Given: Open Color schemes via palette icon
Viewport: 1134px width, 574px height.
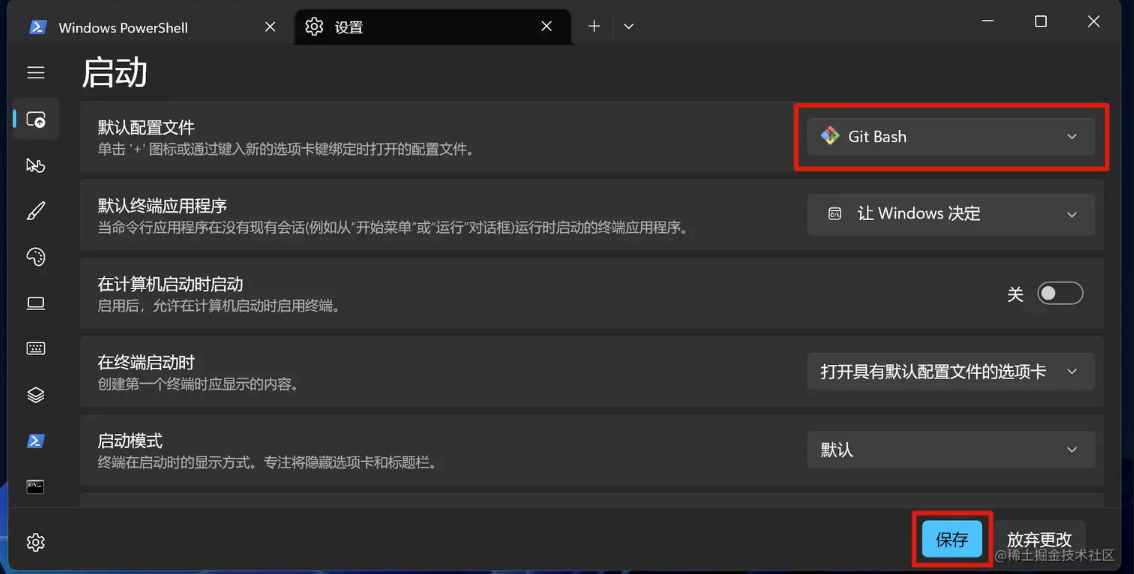Looking at the screenshot, I should coord(36,257).
